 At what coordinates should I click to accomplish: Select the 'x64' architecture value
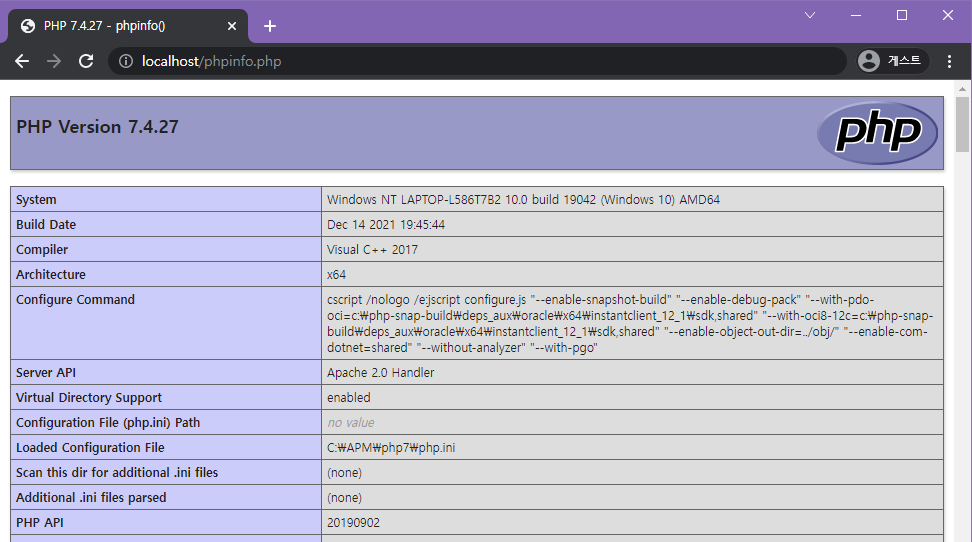pos(337,274)
